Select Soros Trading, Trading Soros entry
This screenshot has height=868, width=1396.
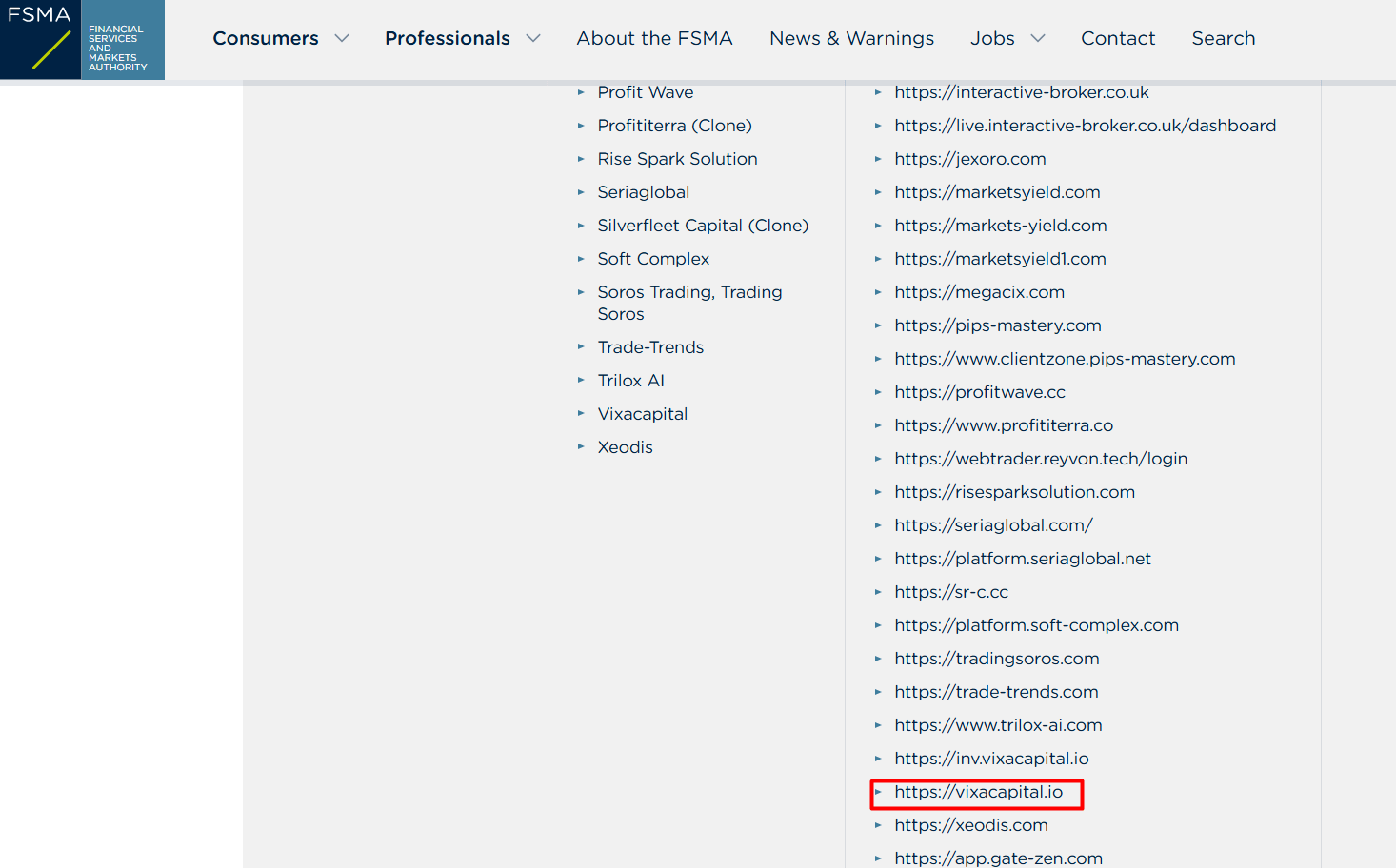click(689, 303)
